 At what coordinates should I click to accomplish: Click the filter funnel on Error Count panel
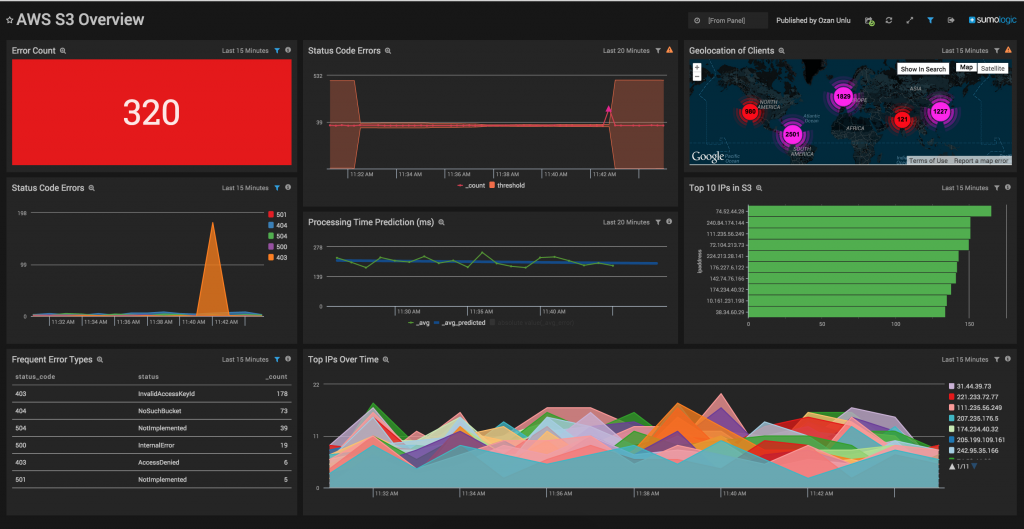coord(277,50)
